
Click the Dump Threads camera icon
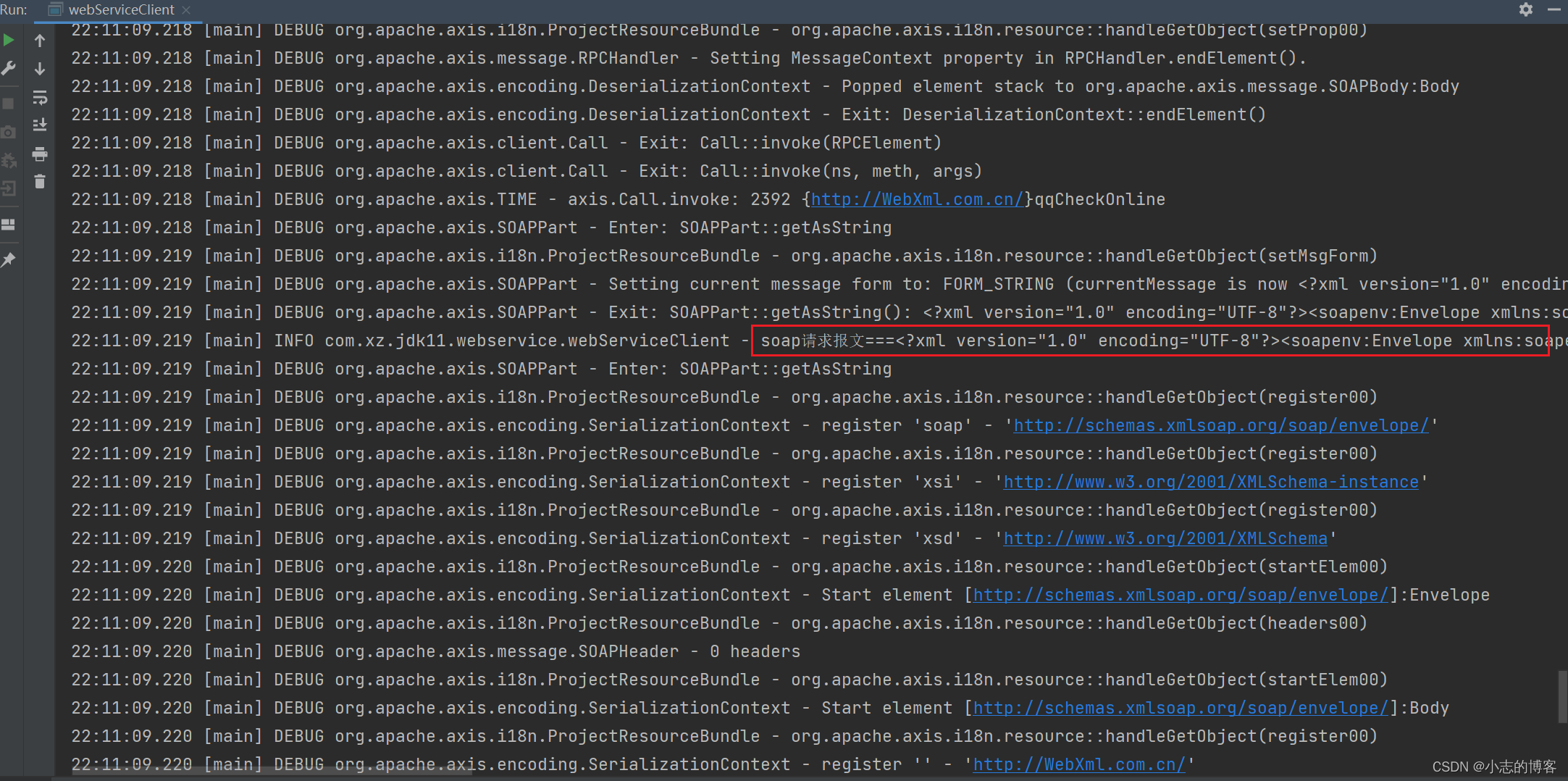(9, 132)
